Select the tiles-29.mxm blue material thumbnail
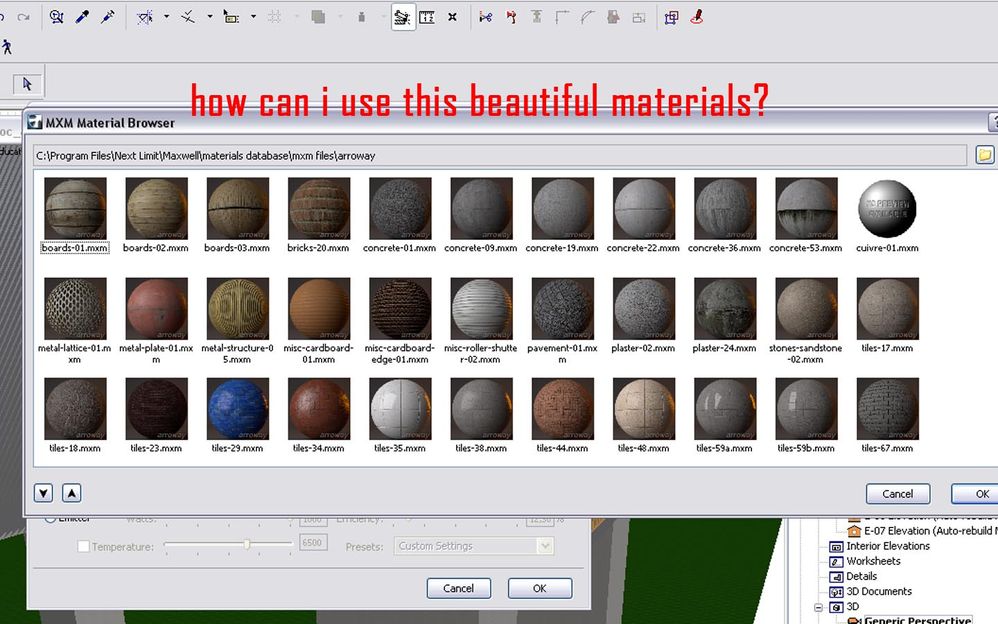 pos(238,409)
